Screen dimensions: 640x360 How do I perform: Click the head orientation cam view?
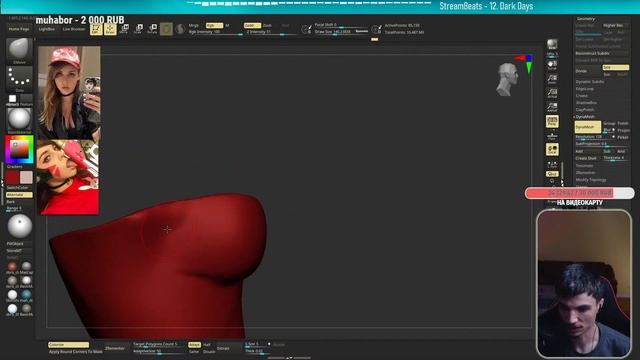pos(507,80)
